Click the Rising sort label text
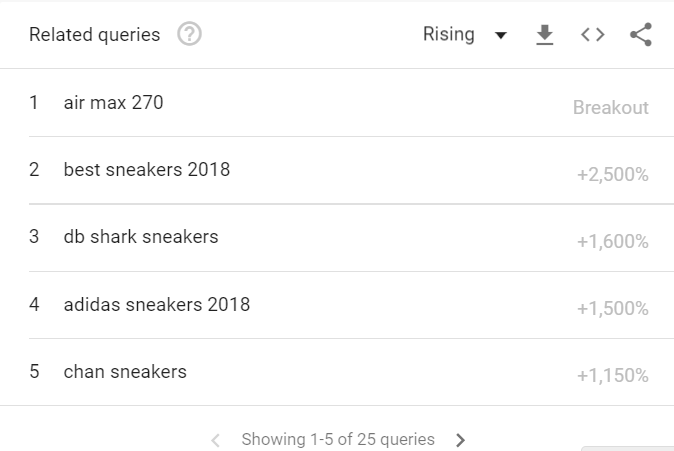Screen dimensions: 674x451 pos(448,35)
